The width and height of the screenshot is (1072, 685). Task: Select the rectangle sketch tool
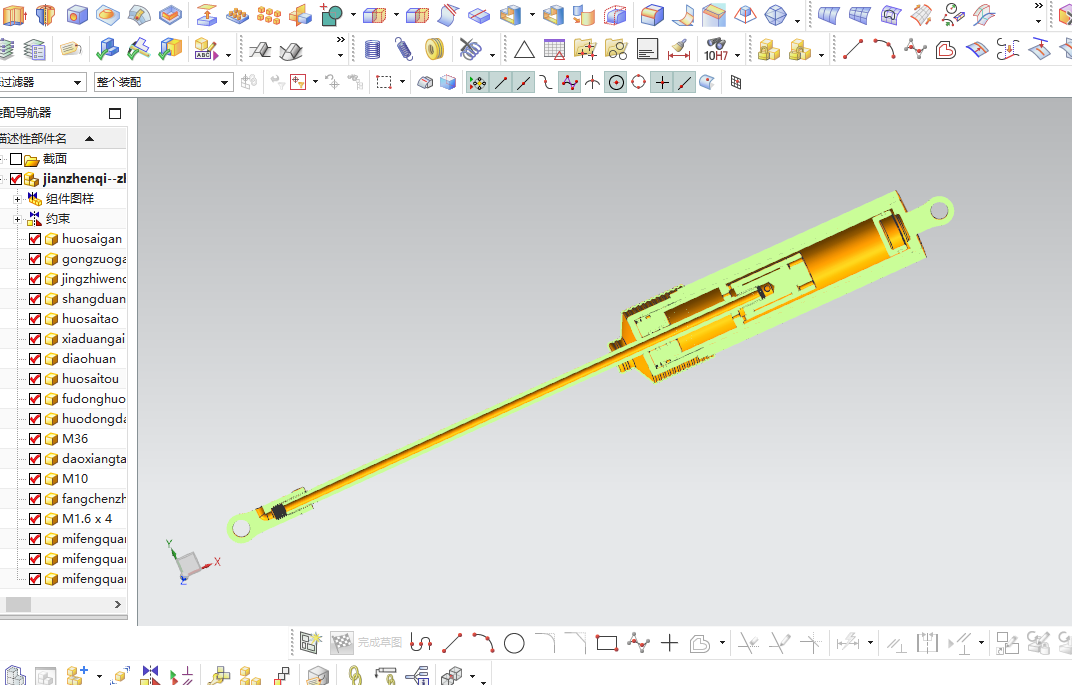(606, 643)
